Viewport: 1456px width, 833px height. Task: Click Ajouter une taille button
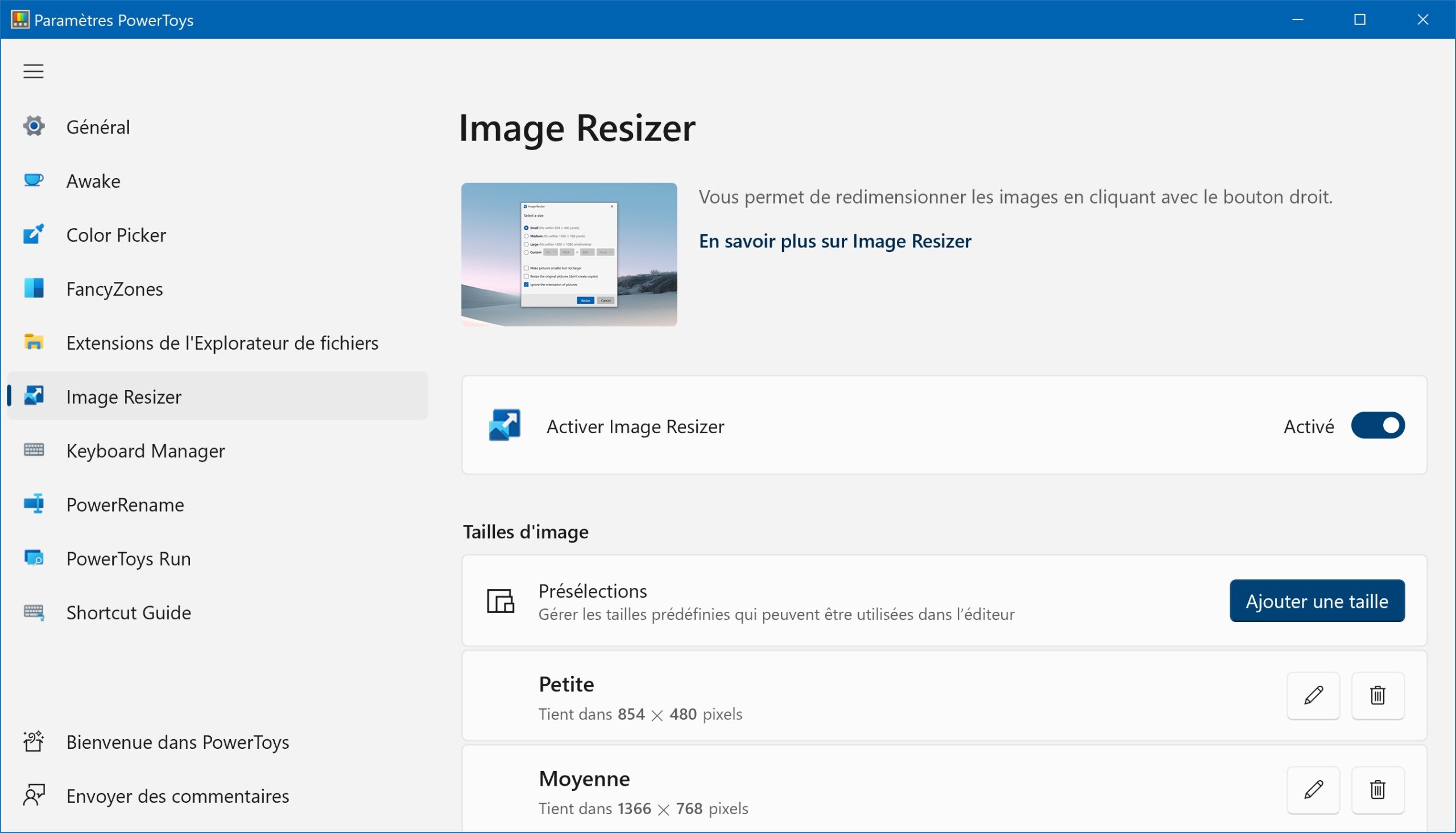pos(1317,600)
